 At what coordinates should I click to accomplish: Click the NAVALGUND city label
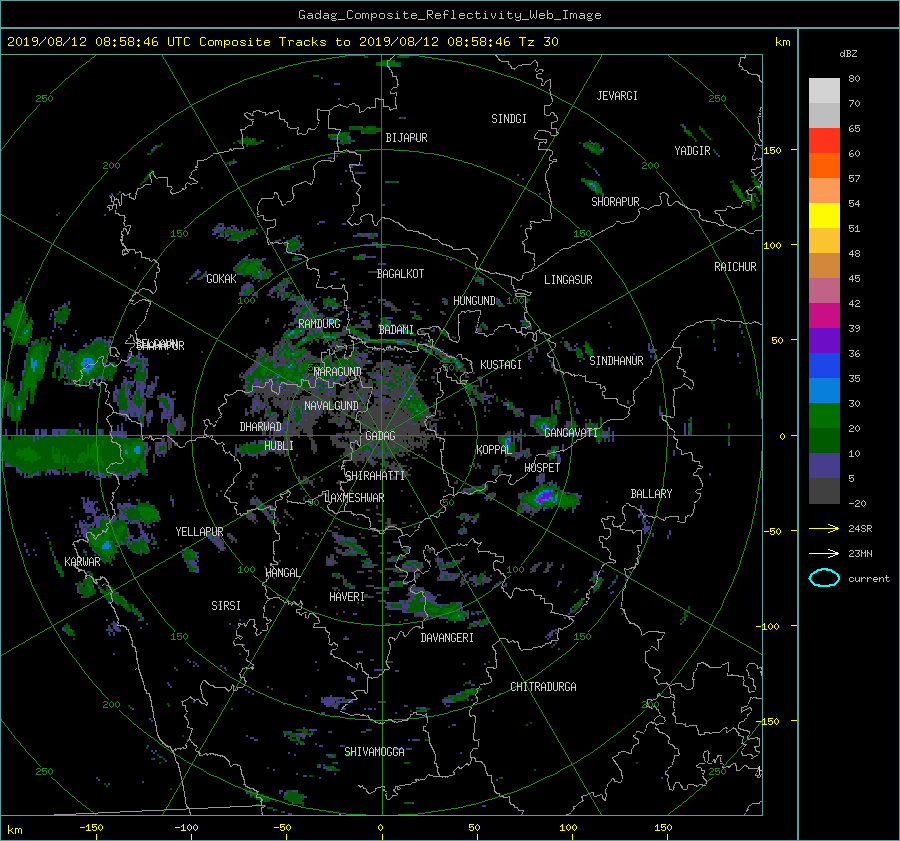coord(331,406)
